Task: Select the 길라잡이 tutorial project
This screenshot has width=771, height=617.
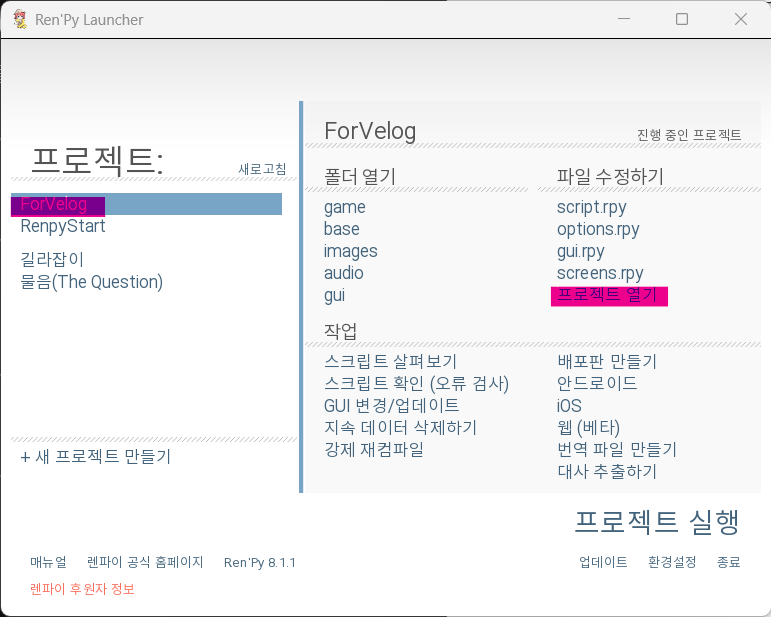Action: click(52, 259)
